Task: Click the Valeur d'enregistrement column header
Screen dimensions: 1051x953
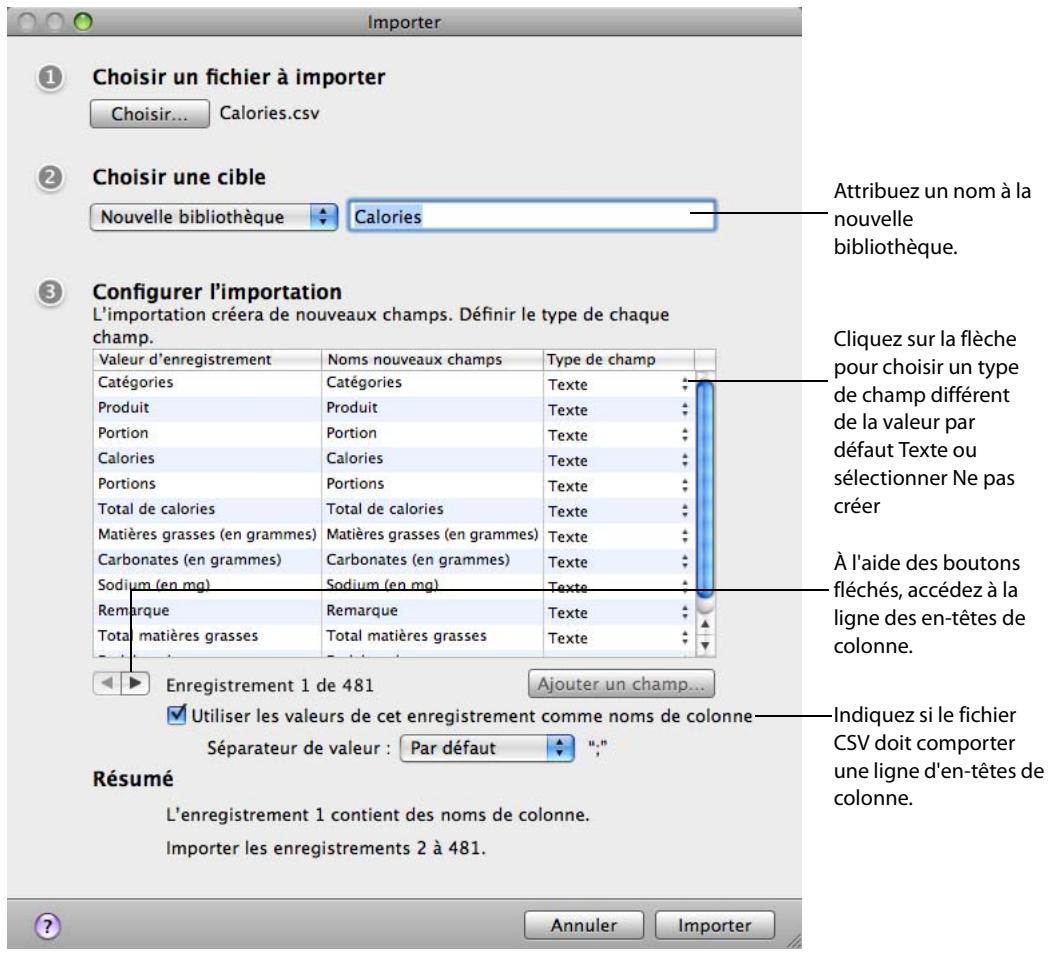Action: coord(206,360)
